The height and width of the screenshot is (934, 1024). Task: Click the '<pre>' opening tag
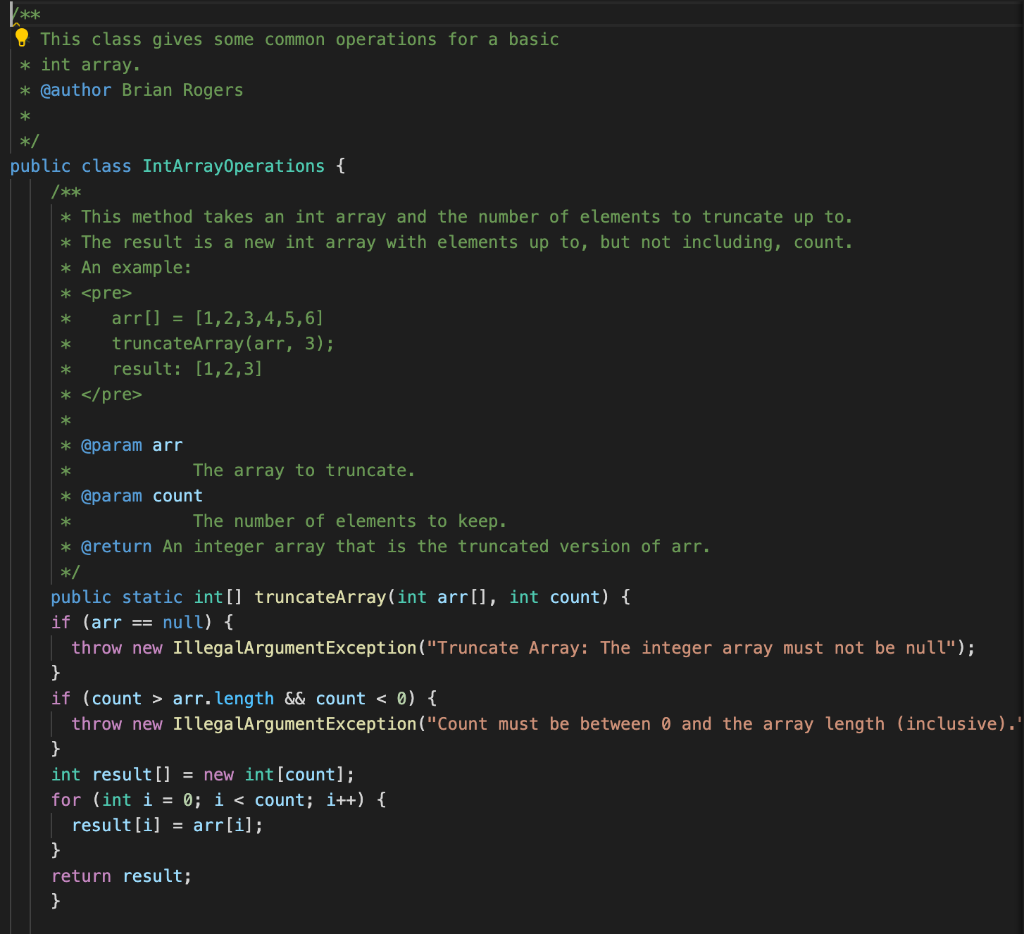106,293
